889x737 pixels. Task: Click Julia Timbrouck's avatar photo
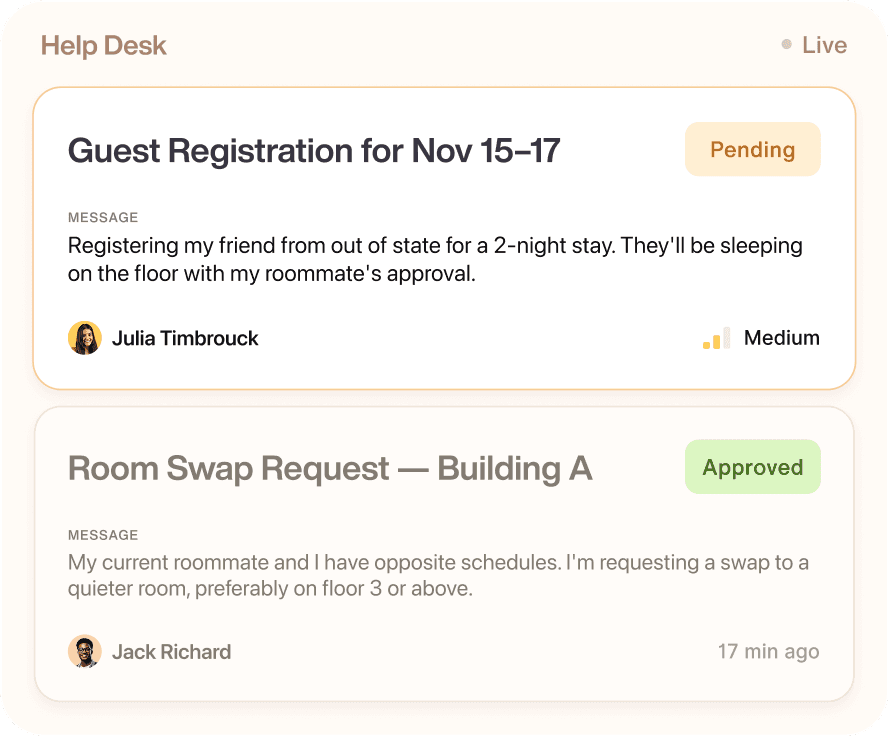pos(85,338)
